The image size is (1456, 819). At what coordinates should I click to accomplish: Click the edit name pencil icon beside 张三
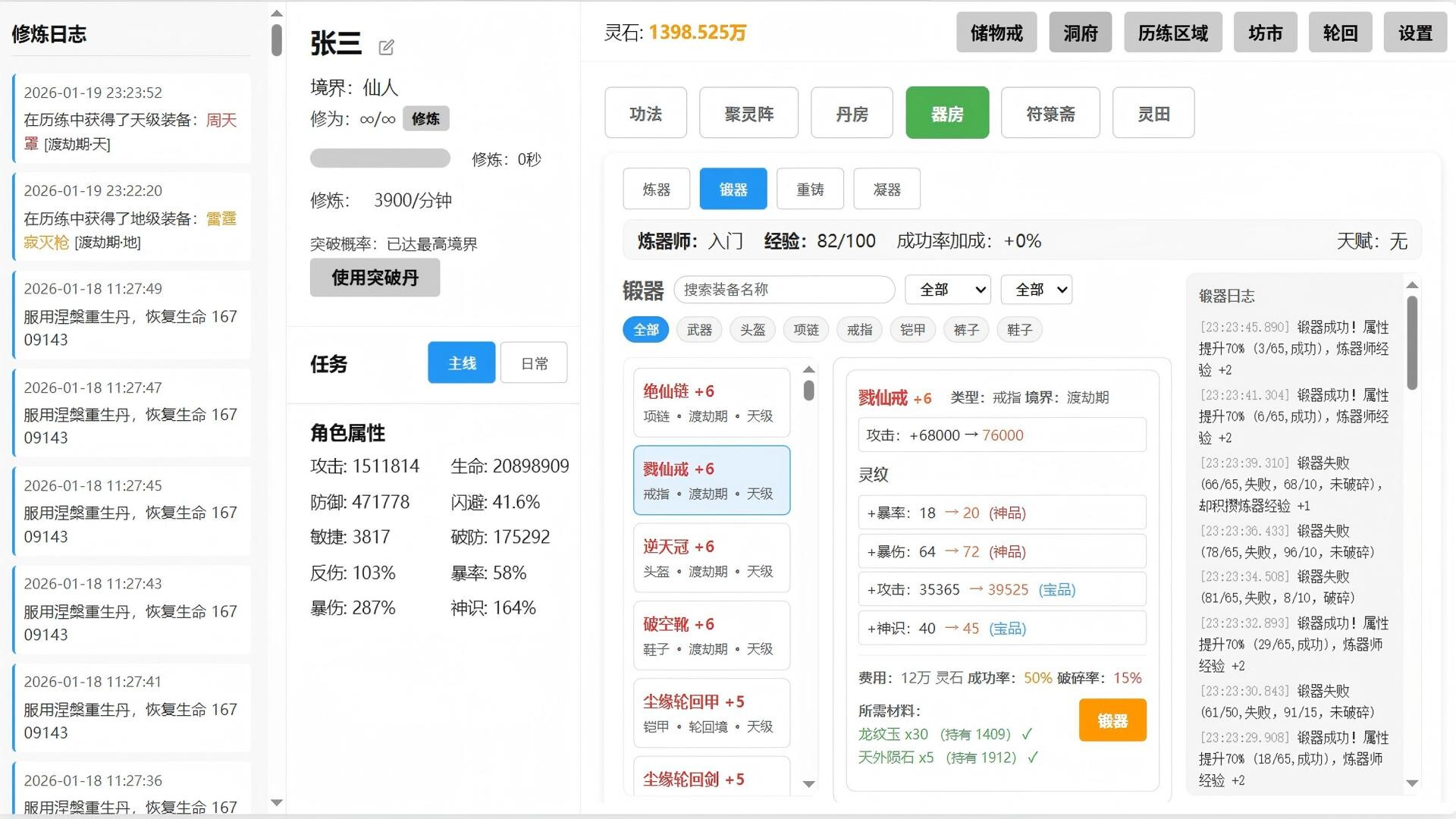click(x=387, y=47)
